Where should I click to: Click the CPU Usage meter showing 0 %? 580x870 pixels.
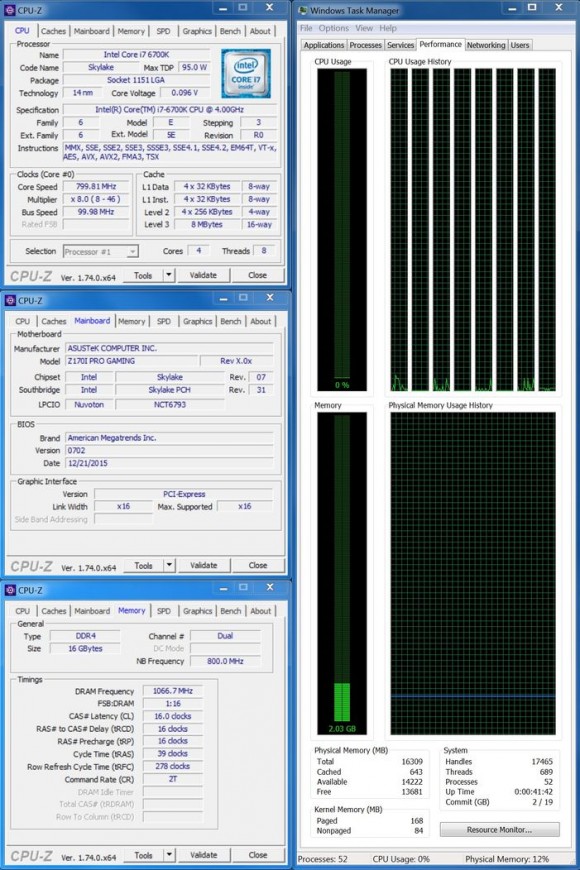(342, 230)
